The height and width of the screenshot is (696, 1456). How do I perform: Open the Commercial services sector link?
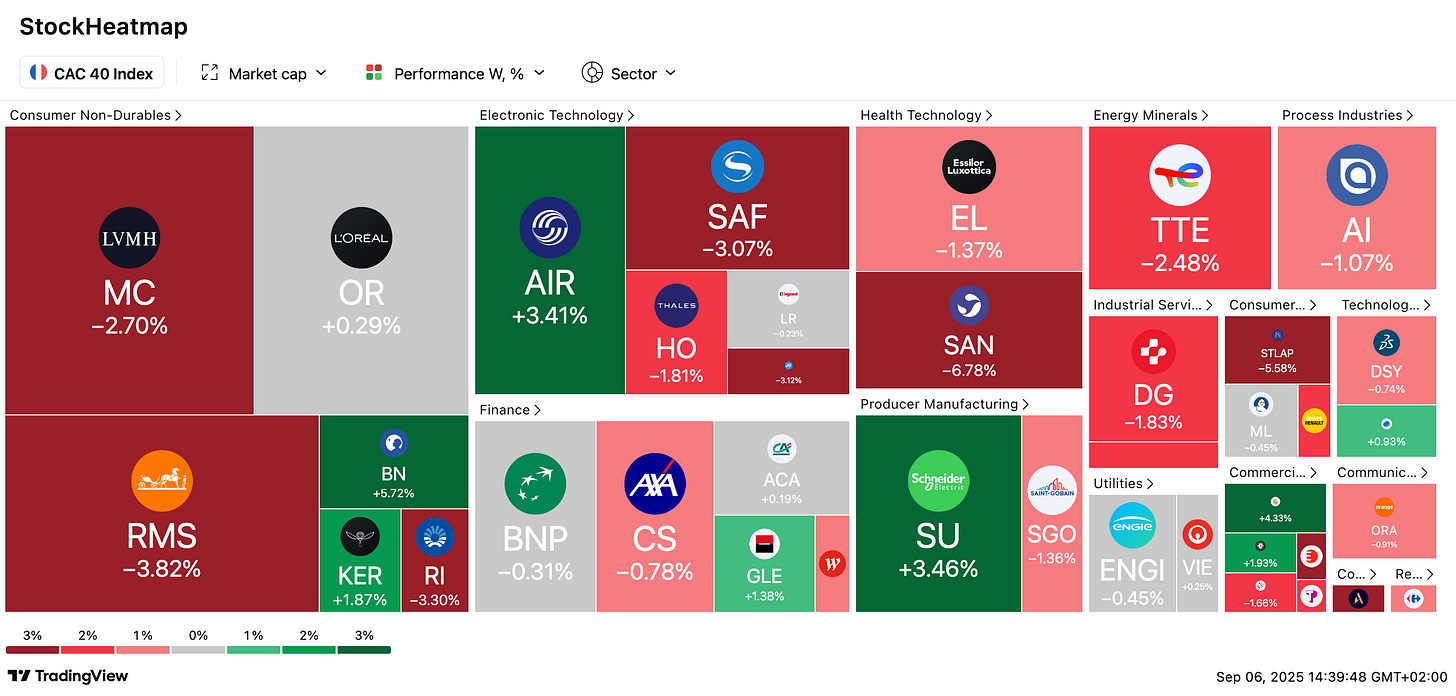coord(1273,472)
